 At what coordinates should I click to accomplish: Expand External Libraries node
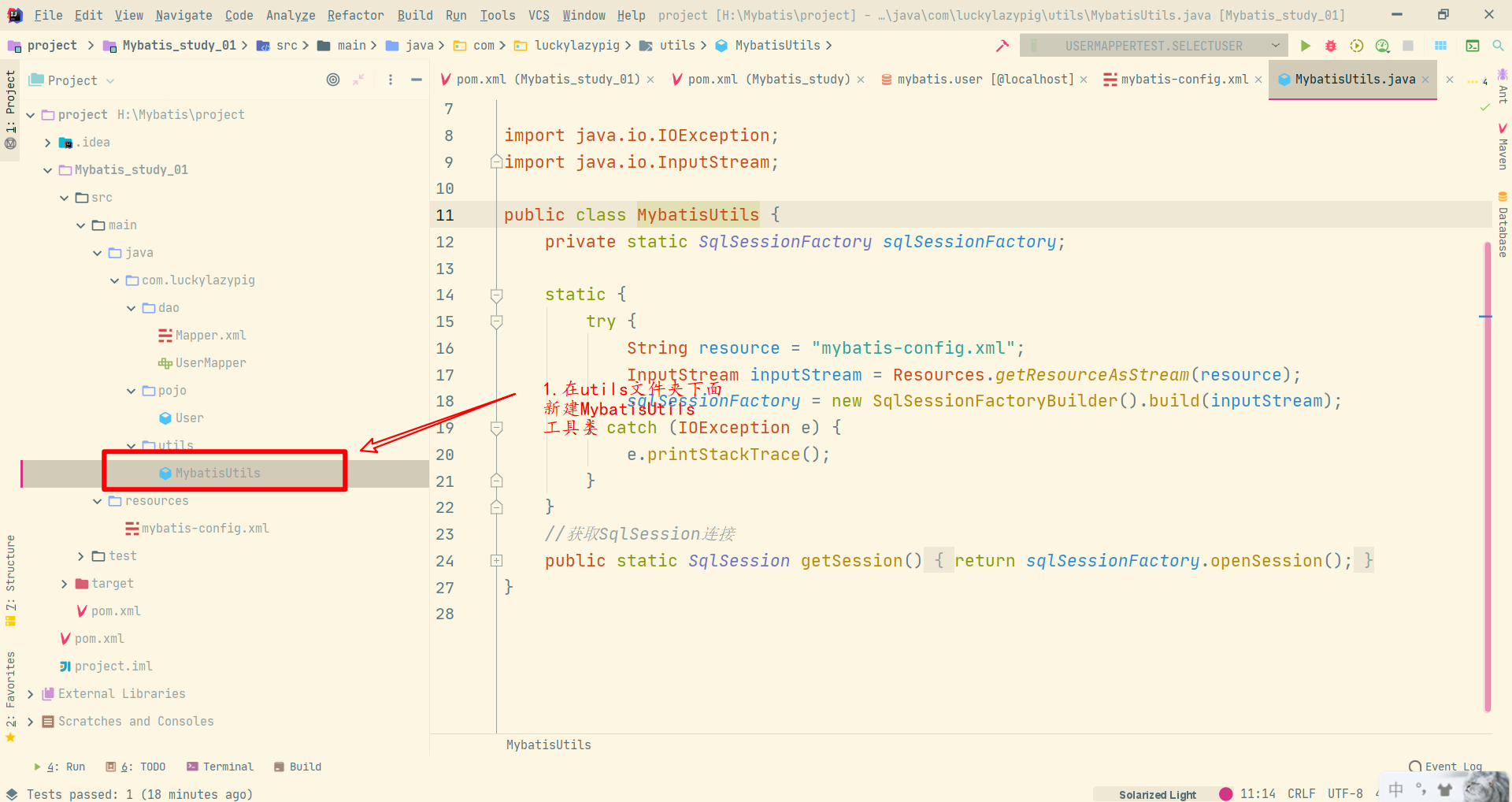(x=30, y=694)
